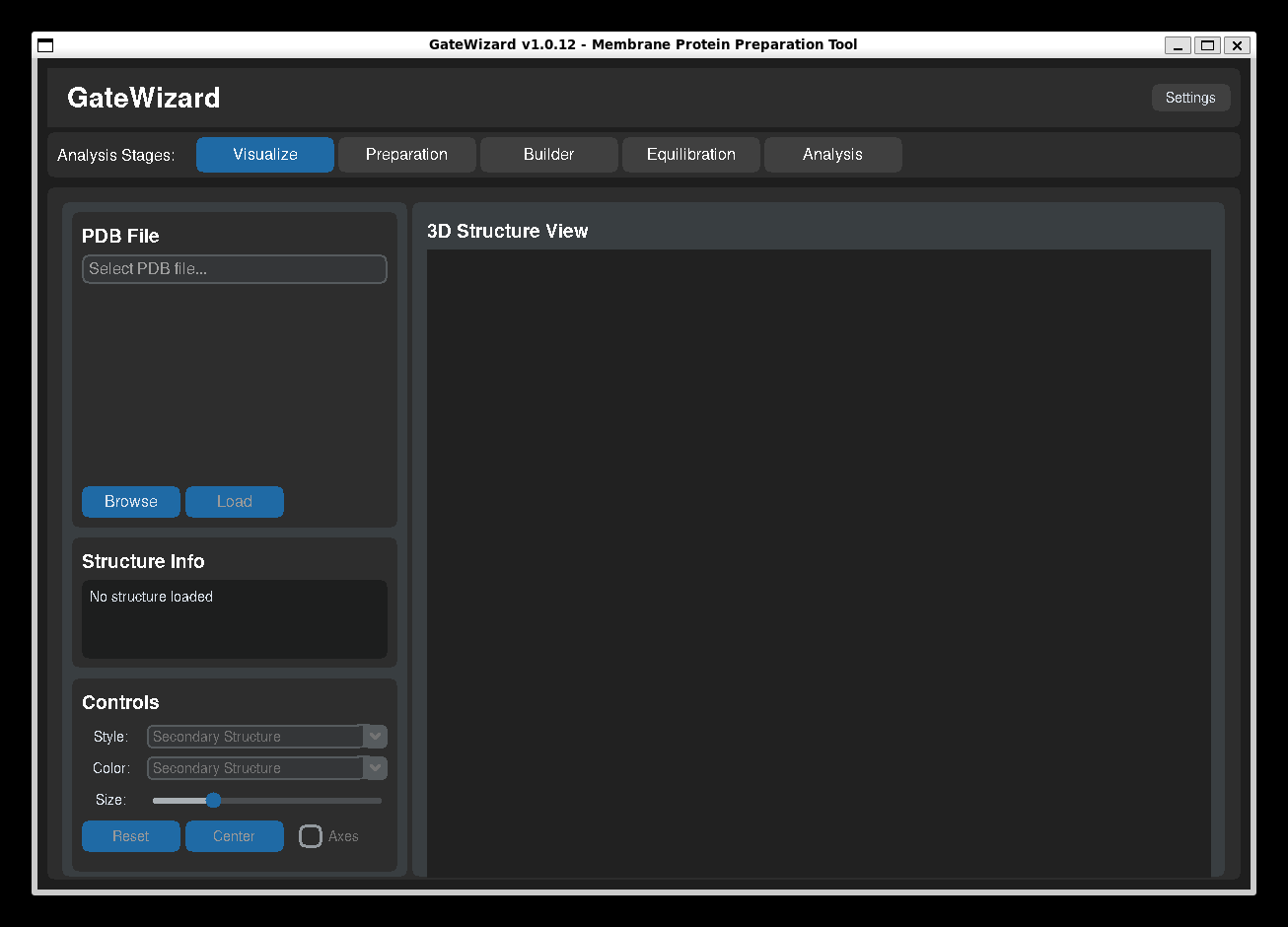This screenshot has height=927, width=1288.
Task: Open the Style dropdown
Action: click(256, 737)
